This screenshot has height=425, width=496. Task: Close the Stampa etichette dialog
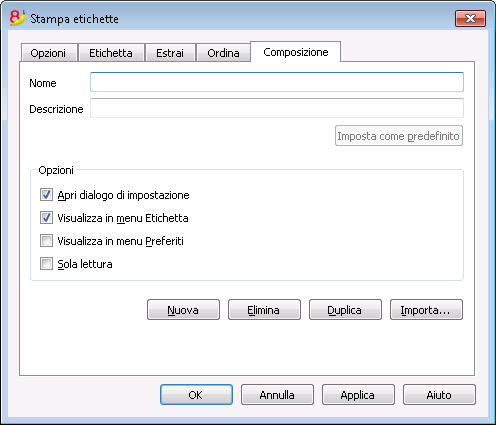pyautogui.click(x=470, y=18)
